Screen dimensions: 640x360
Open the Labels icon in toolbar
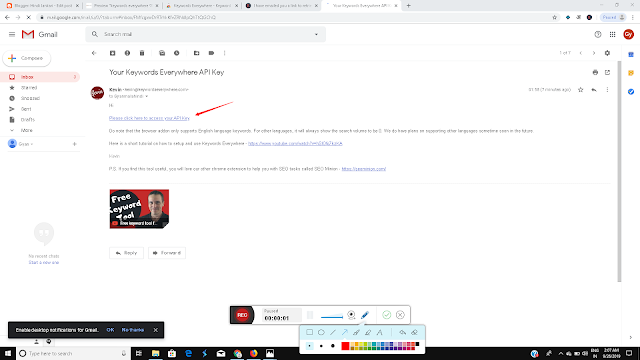pyautogui.click(x=211, y=53)
